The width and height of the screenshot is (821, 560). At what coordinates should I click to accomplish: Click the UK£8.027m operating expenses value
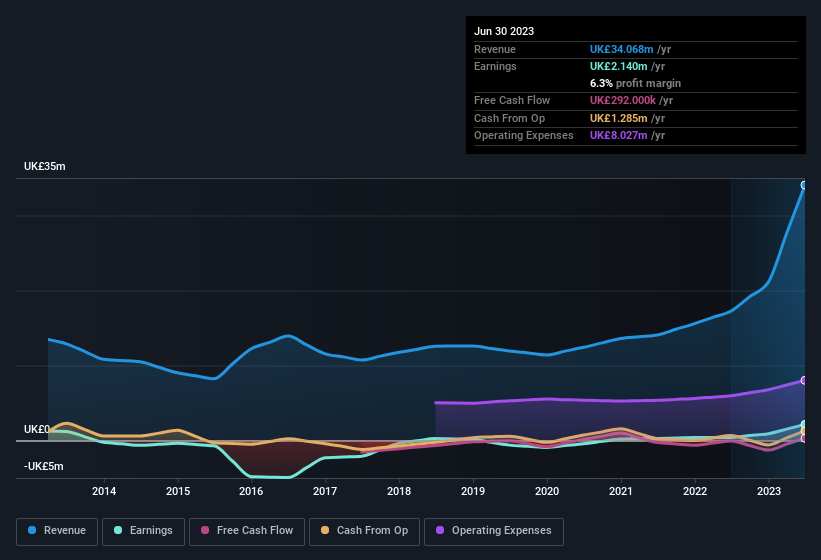point(618,135)
